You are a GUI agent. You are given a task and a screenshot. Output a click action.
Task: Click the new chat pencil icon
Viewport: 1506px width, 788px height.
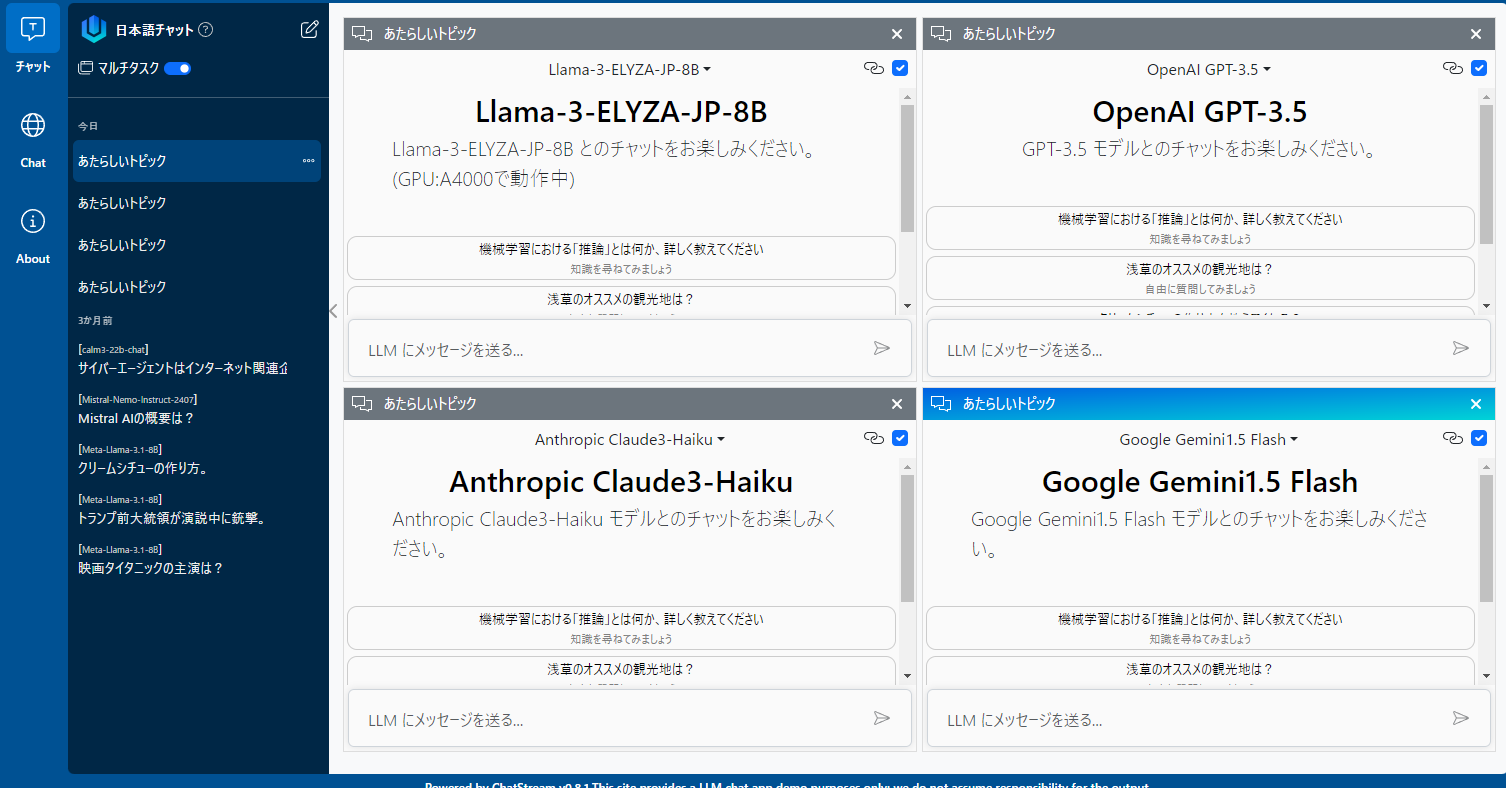[308, 30]
